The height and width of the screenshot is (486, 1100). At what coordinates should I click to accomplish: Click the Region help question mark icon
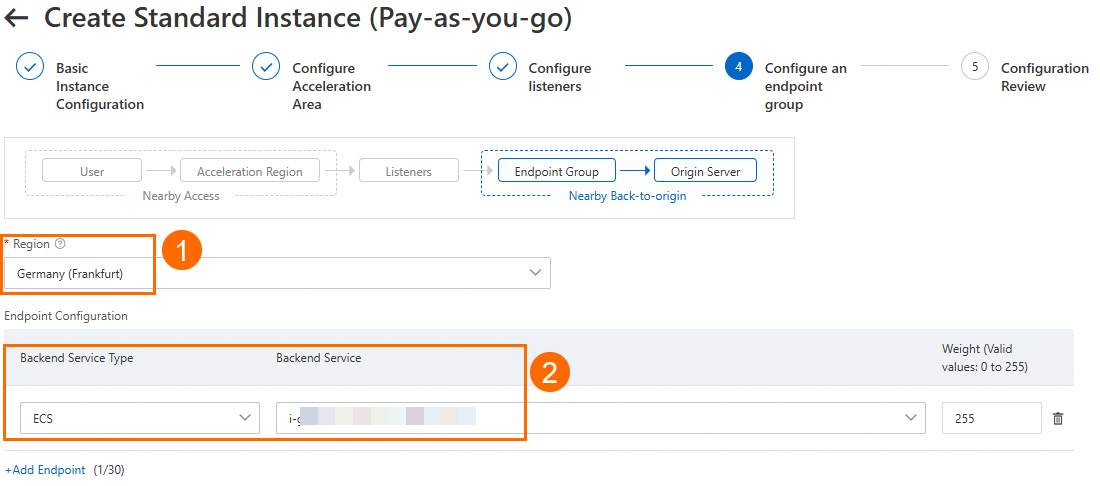[60, 244]
